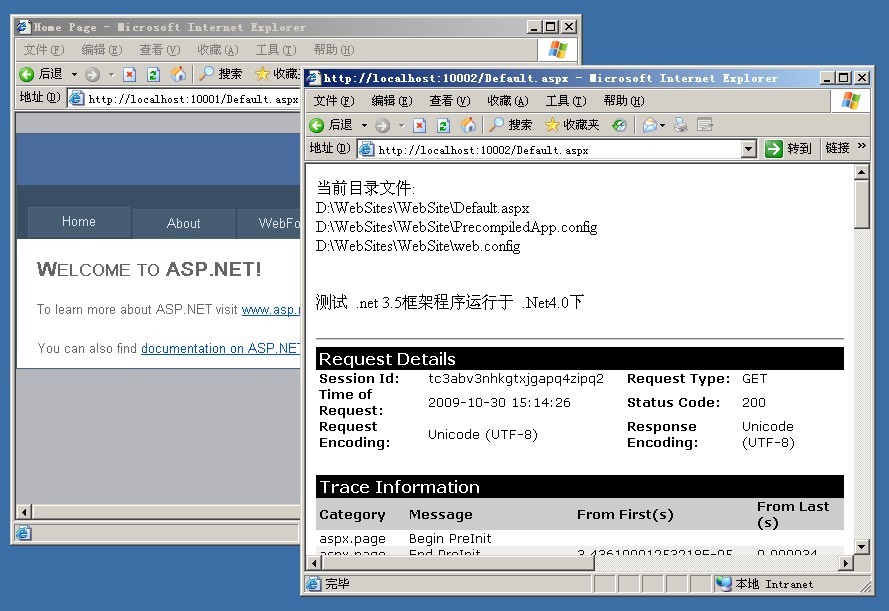Click the Stop icon in the localhost:10002 window
The image size is (889, 611).
419,125
